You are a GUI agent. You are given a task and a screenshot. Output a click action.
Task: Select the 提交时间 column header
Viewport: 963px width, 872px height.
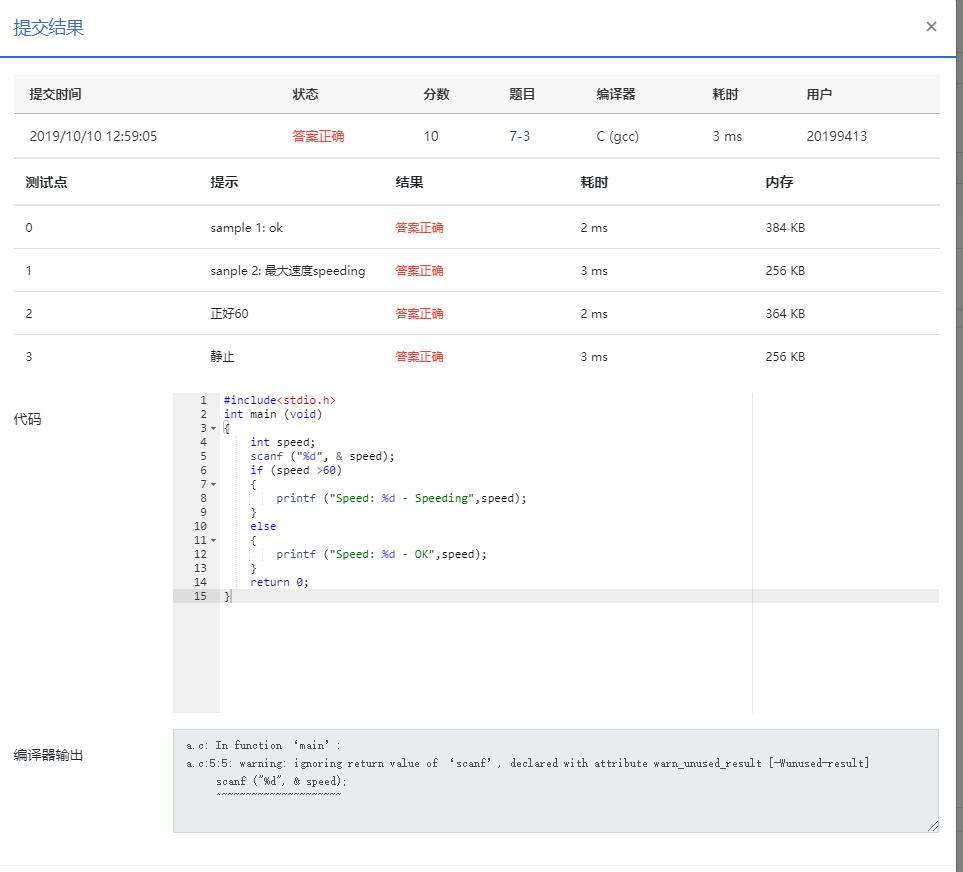coord(55,94)
